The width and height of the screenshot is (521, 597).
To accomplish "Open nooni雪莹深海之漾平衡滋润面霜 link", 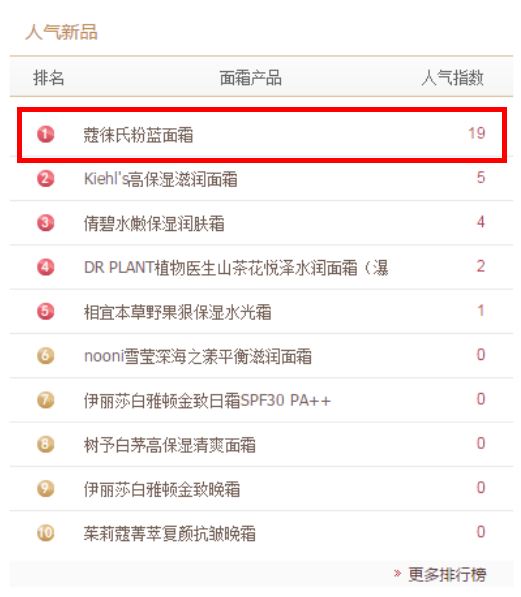I will coord(198,356).
